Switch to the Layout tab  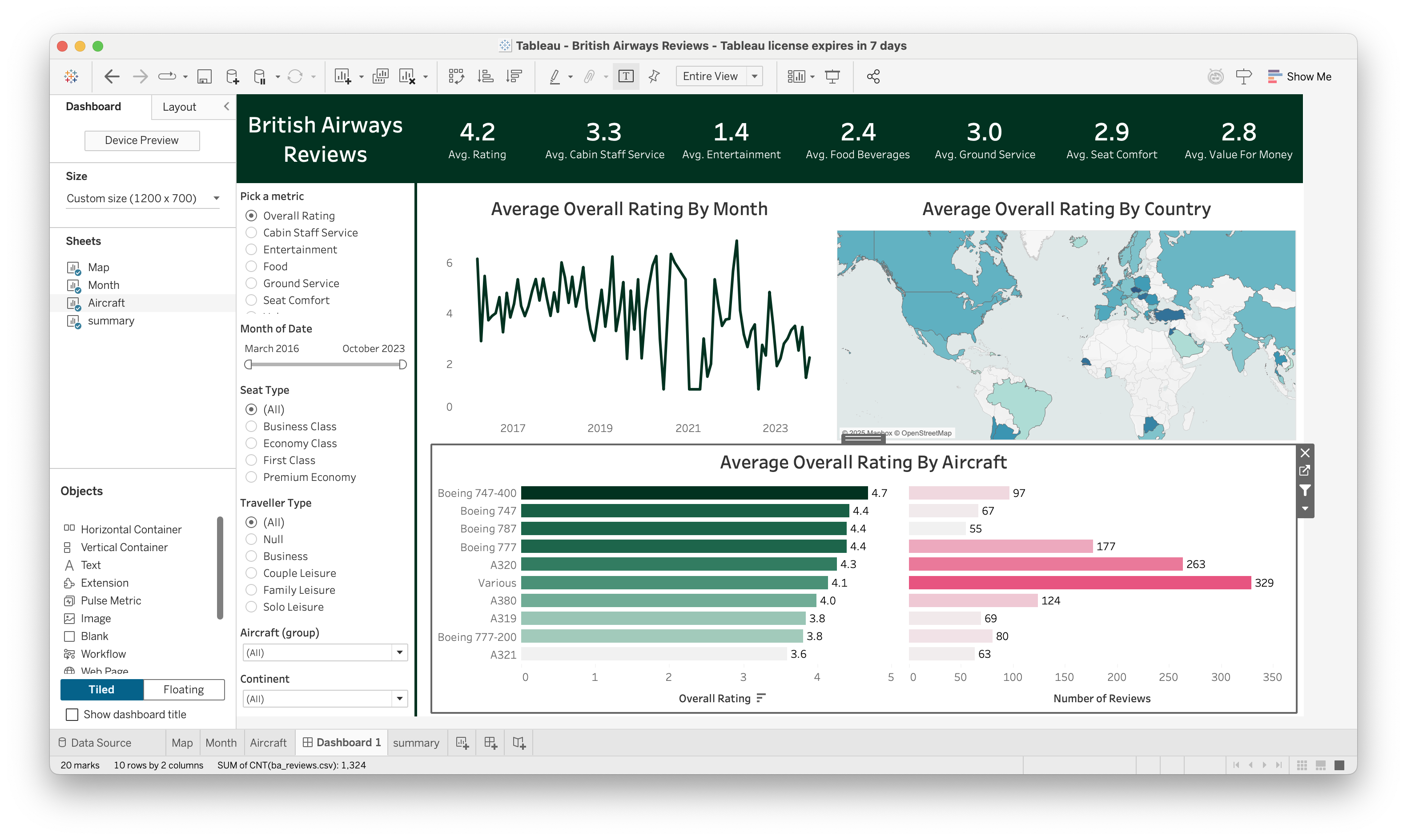point(179,106)
